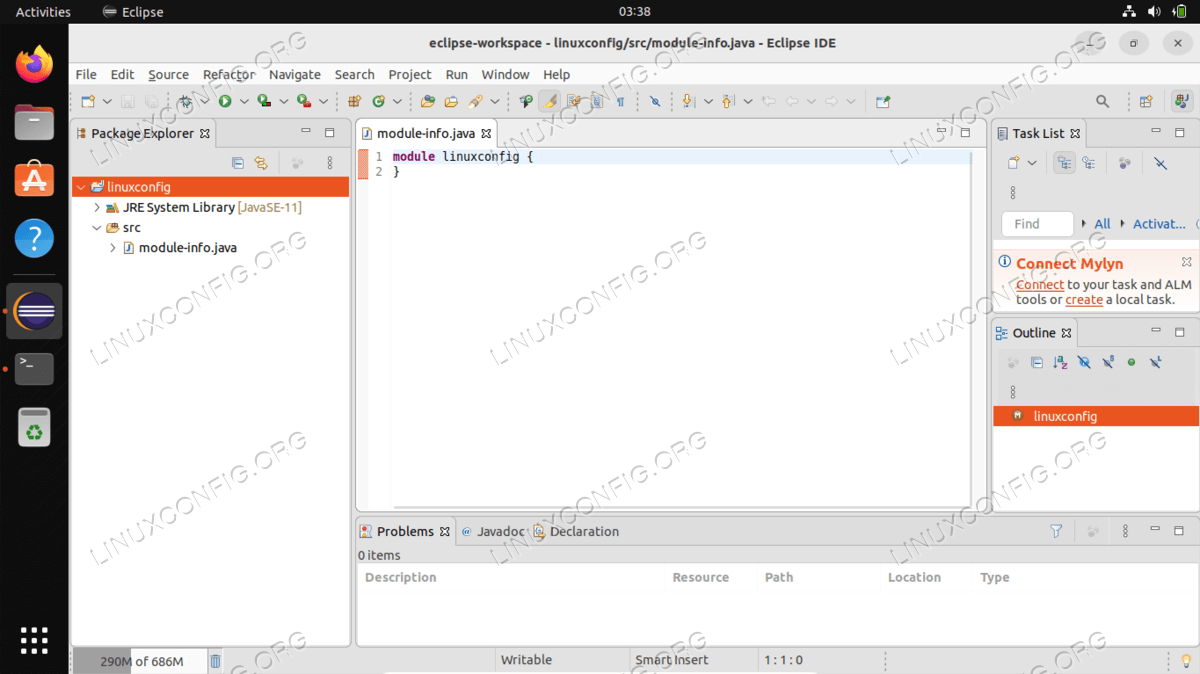Screen dimensions: 1200x674
Task: Open the Navigate menu
Action: coord(295,74)
